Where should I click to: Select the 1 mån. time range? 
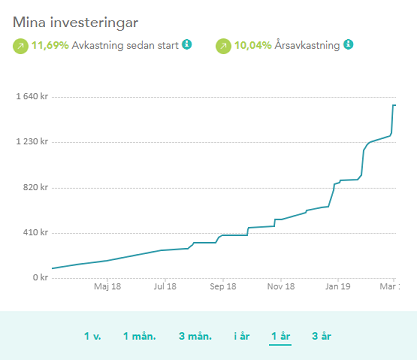point(140,336)
